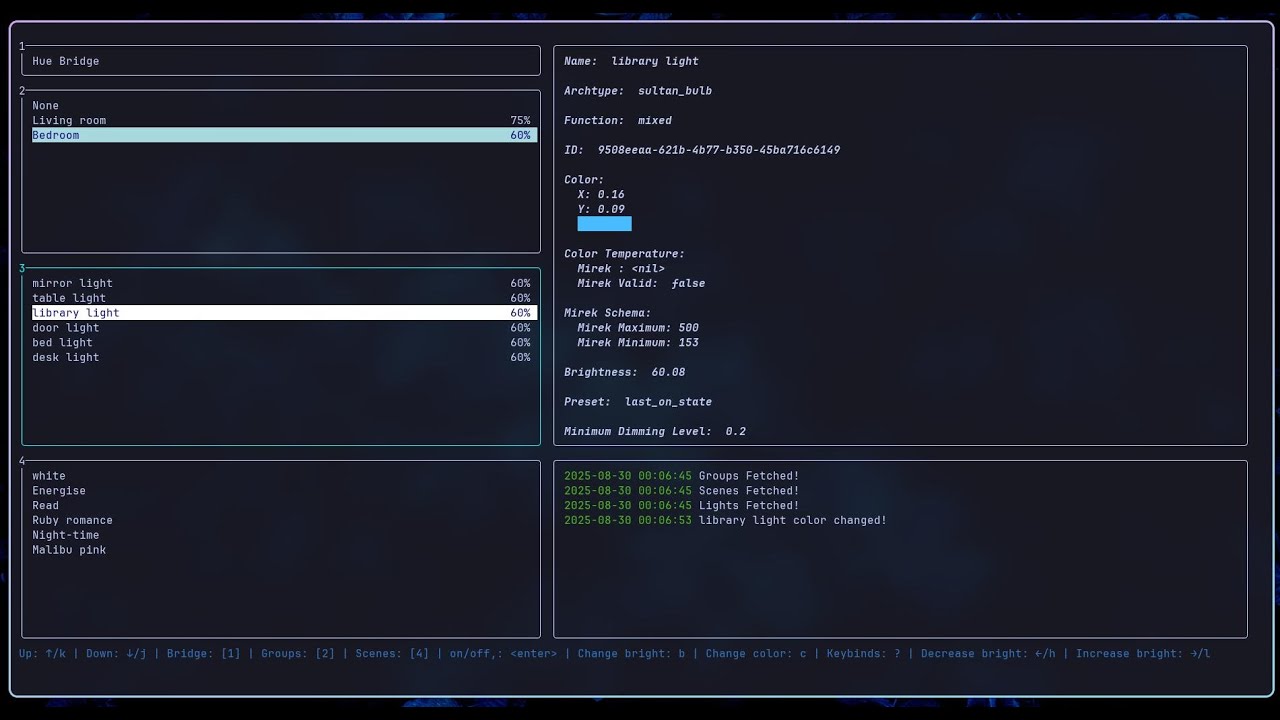
Task: Click the Keybinds: ? hint
Action: 863,654
